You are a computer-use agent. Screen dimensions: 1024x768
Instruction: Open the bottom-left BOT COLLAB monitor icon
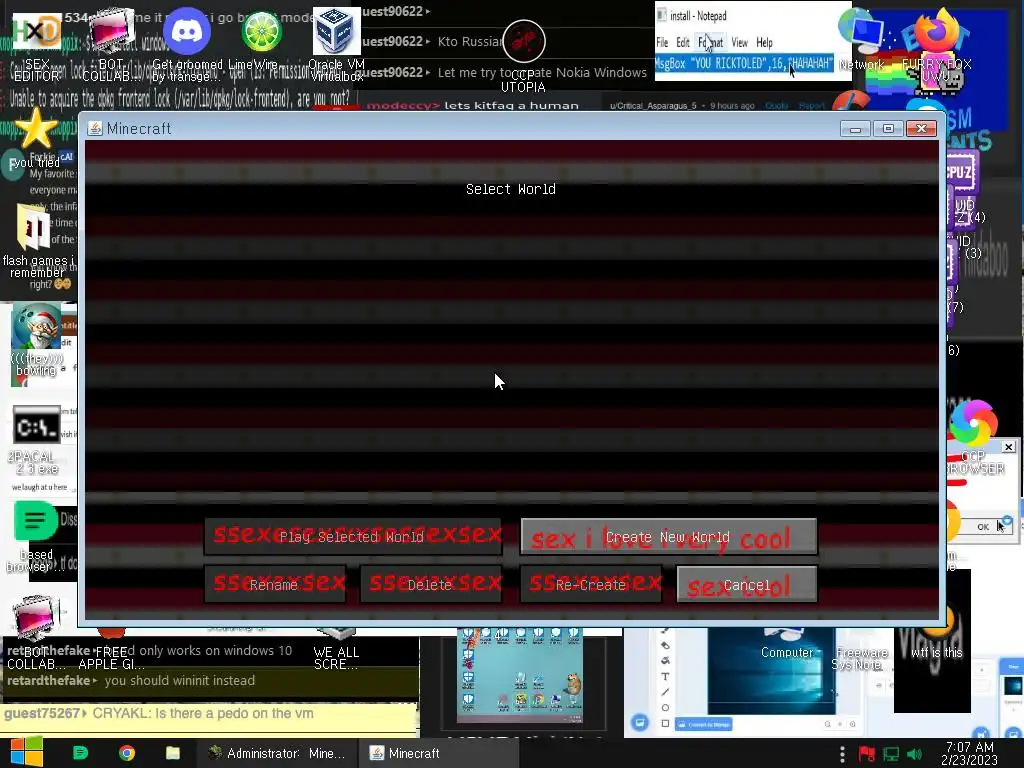click(37, 618)
